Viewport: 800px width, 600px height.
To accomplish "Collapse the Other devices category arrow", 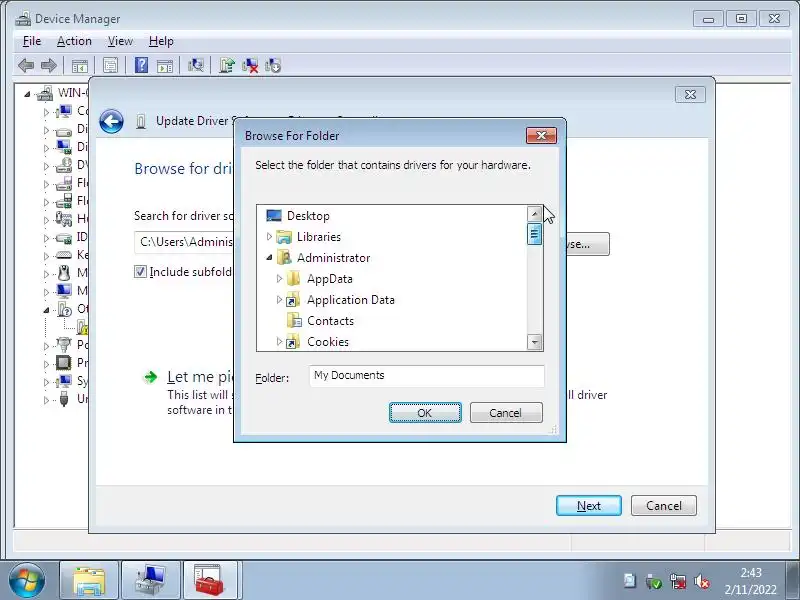I will [x=46, y=310].
